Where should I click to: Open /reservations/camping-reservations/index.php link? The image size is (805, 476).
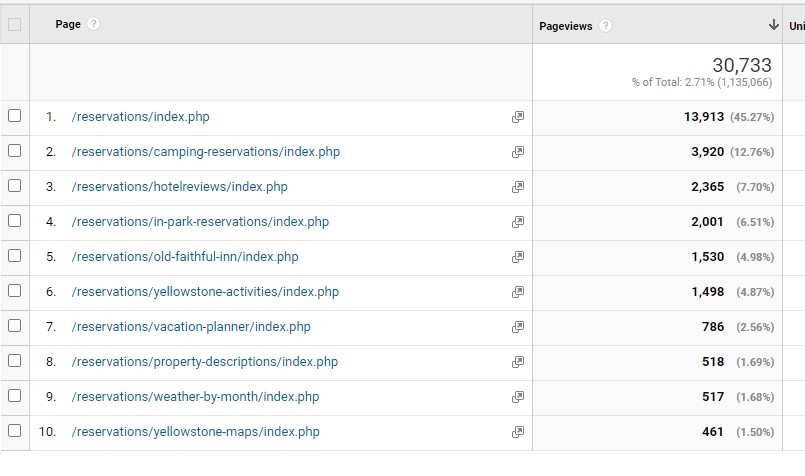click(205, 152)
